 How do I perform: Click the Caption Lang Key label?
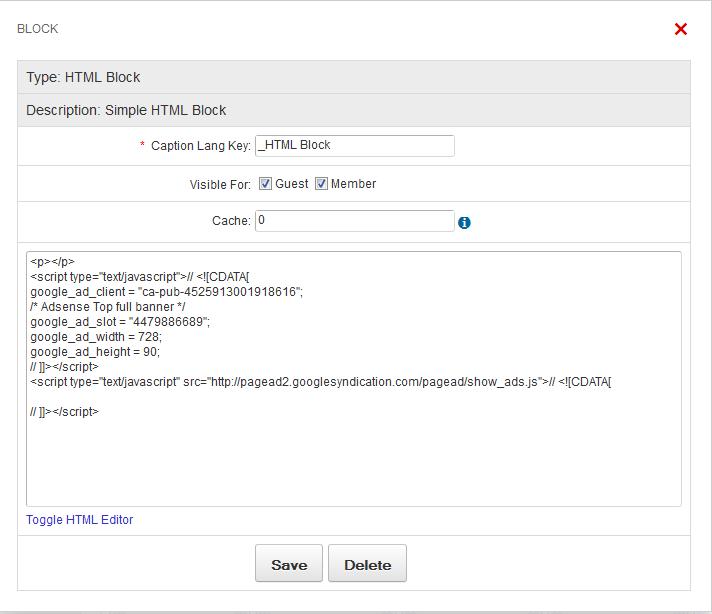(x=200, y=146)
